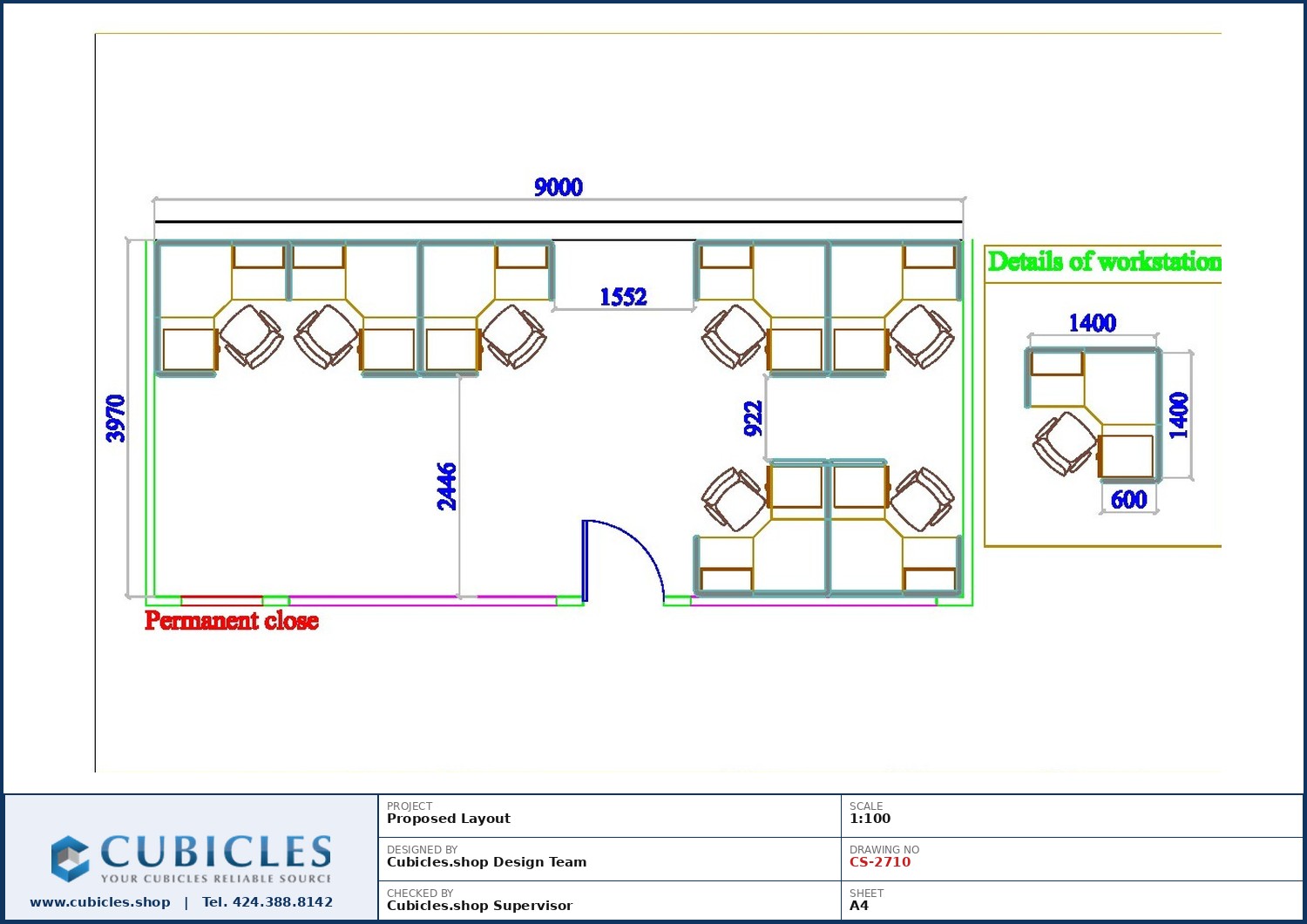Click the 'YOUR CUBICLES RELIABLE SOURCE' tagline
Viewport: 1307px width, 924px height.
click(x=216, y=879)
